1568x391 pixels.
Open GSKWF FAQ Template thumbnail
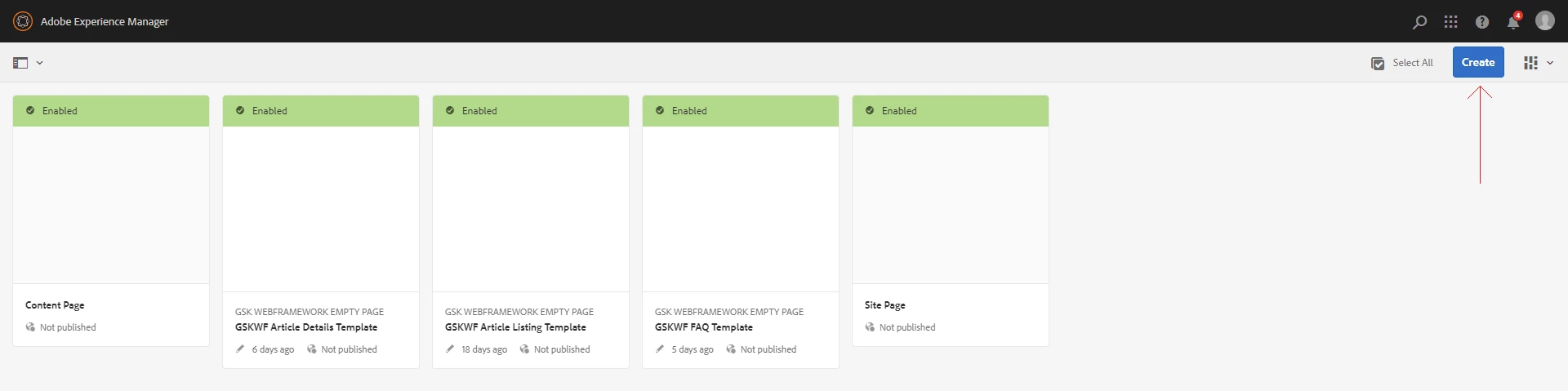click(741, 209)
